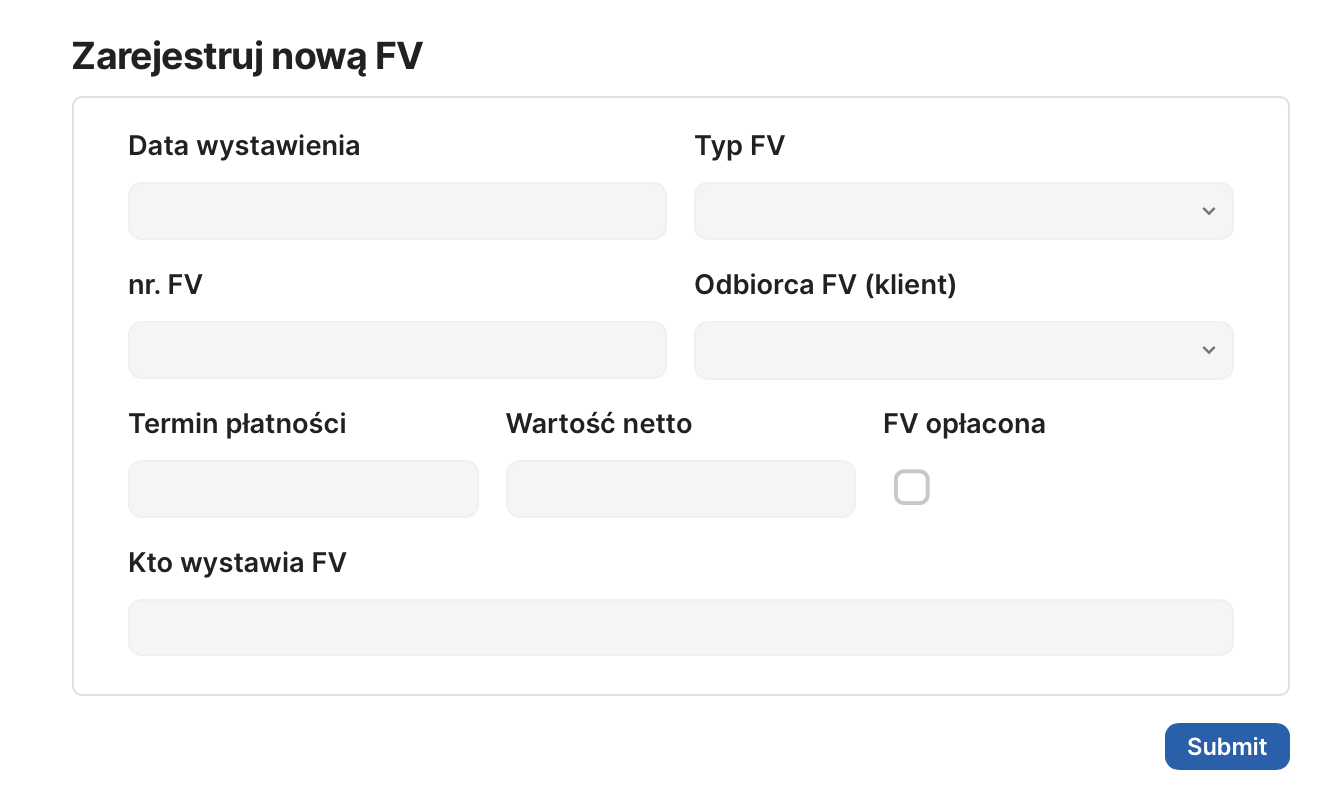Click the "Termin płatności" label text
Viewport: 1328px width, 804px height.
[x=237, y=424]
